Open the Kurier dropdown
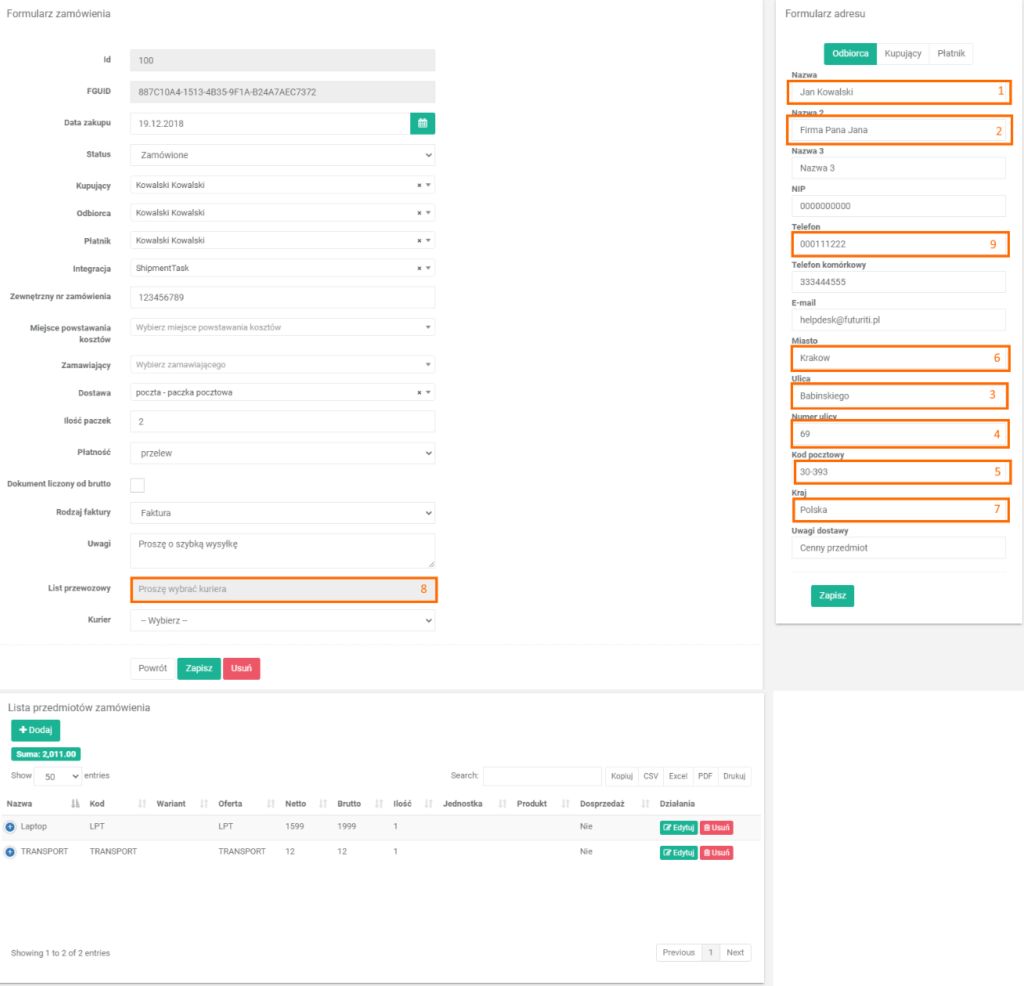Viewport: 1024px width, 986px height. [x=282, y=621]
